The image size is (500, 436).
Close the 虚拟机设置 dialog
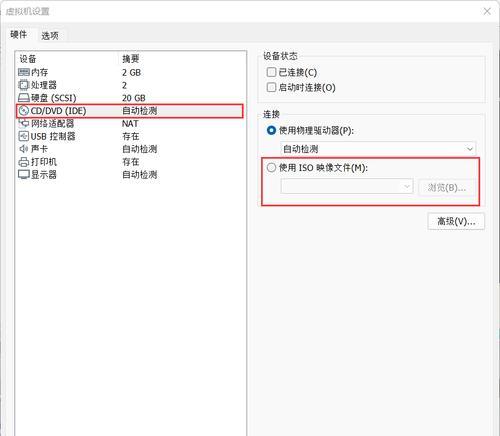pos(487,11)
